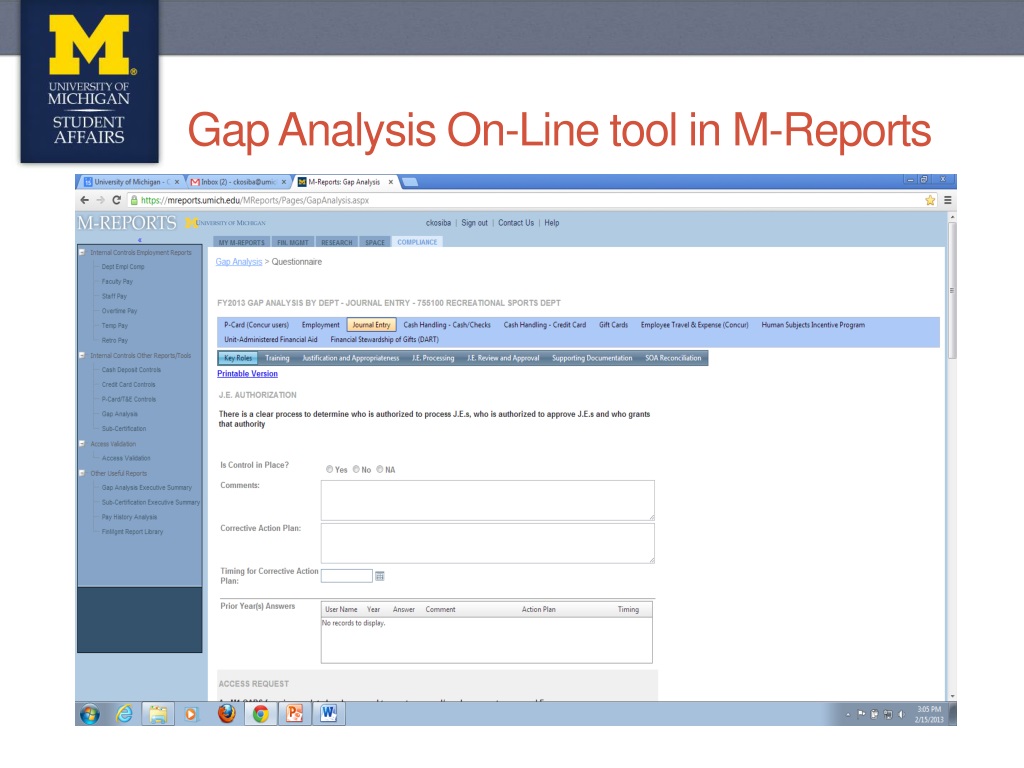This screenshot has width=1024, height=768.
Task: Open the Contact Us link
Action: tap(516, 223)
